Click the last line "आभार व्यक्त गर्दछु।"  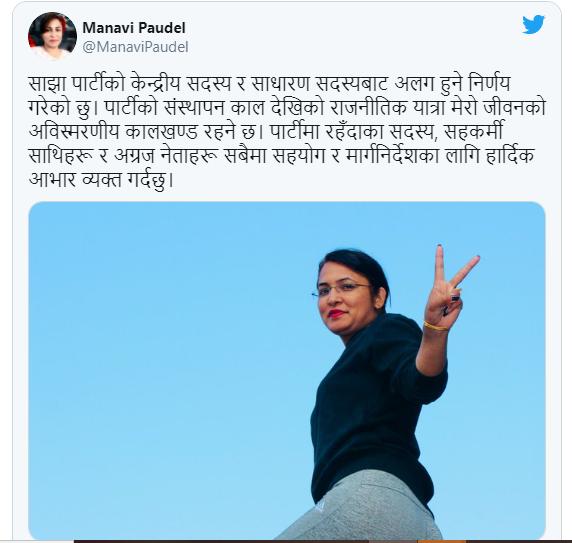click(100, 180)
